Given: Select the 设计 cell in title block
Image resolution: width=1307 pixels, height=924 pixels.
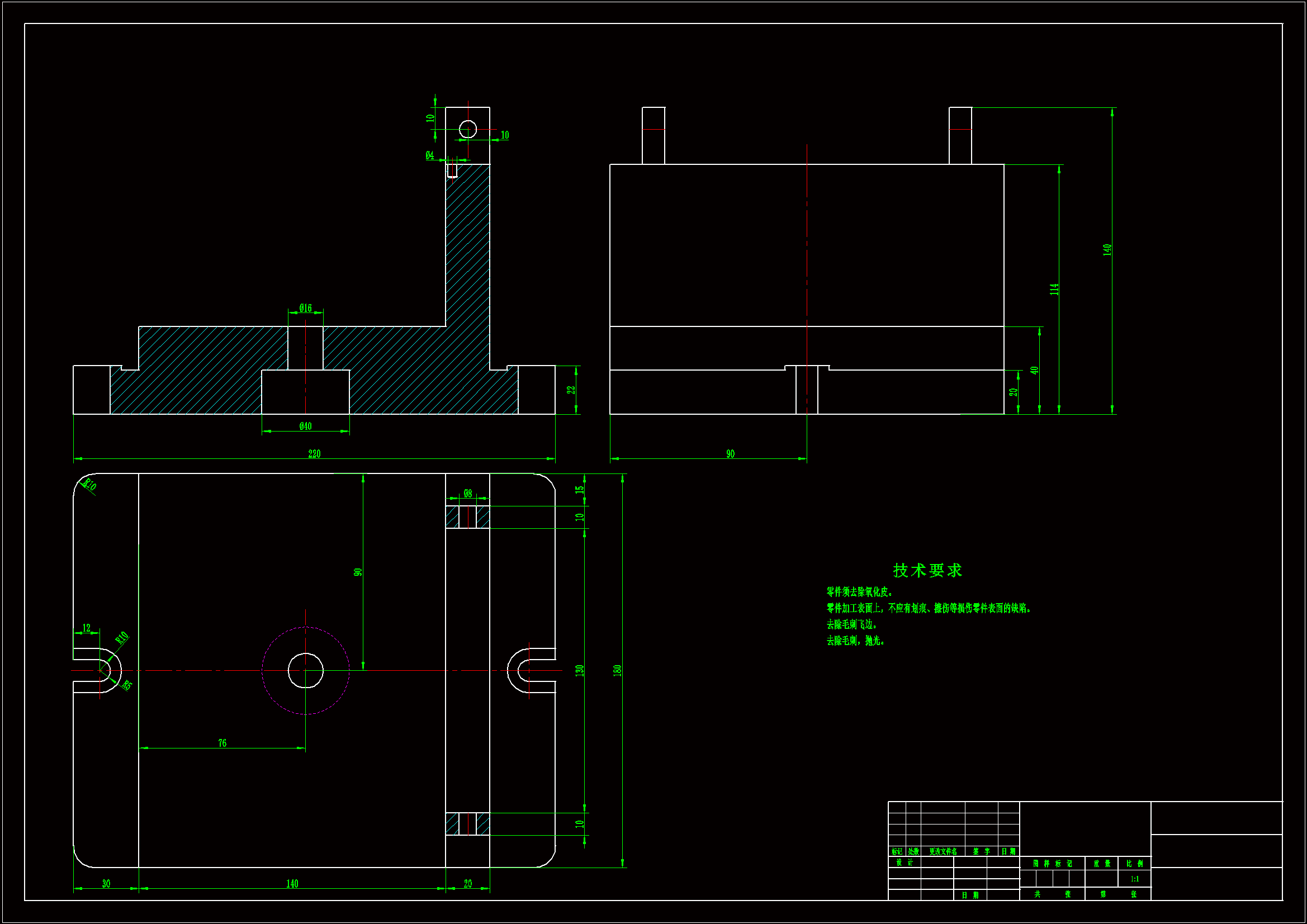Looking at the screenshot, I should 904,863.
